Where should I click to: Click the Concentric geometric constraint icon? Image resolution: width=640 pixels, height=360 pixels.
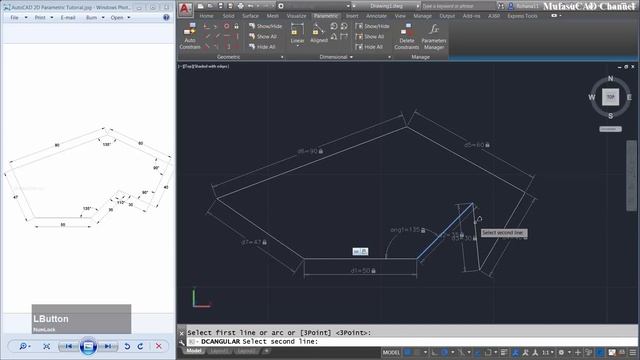point(227,26)
